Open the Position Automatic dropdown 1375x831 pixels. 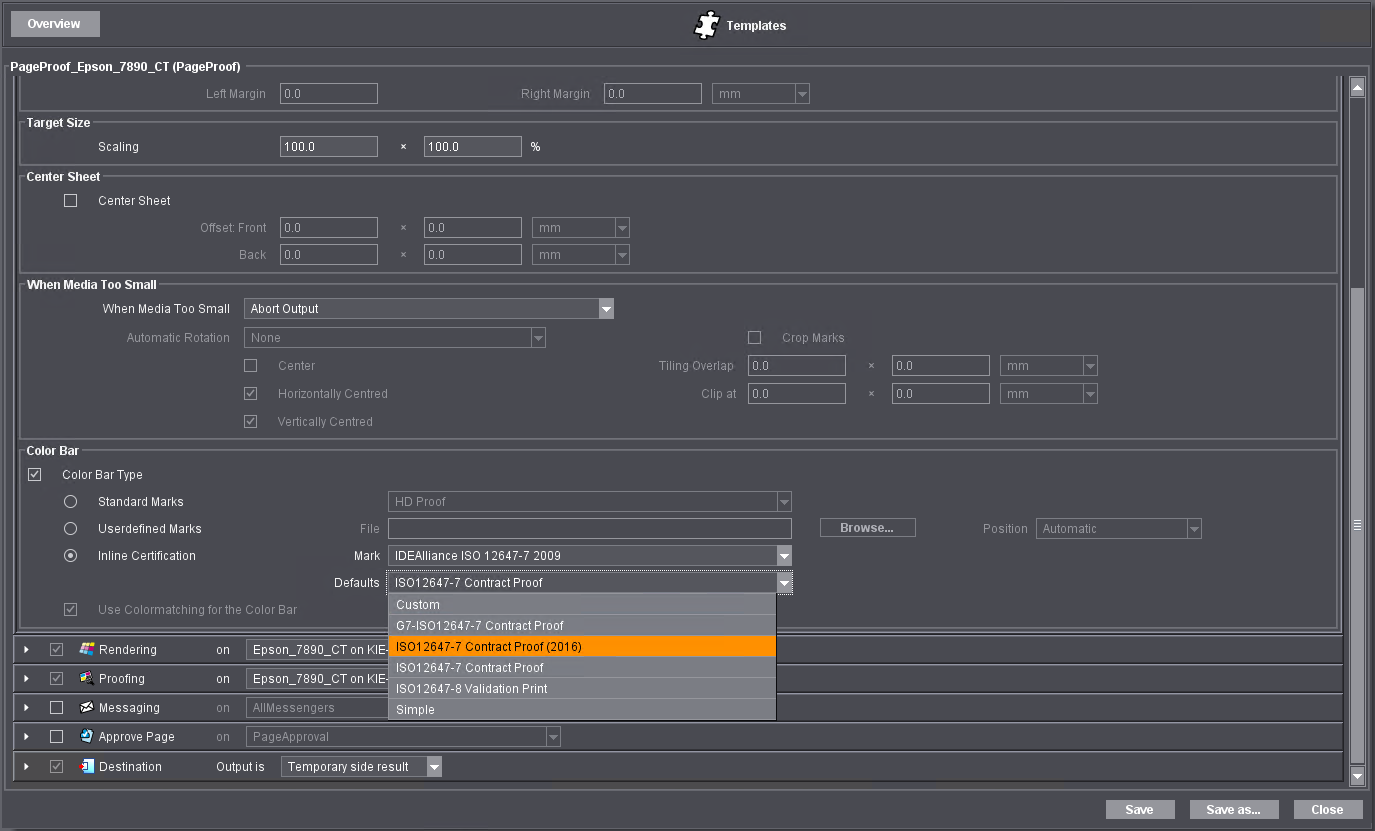click(x=1119, y=528)
